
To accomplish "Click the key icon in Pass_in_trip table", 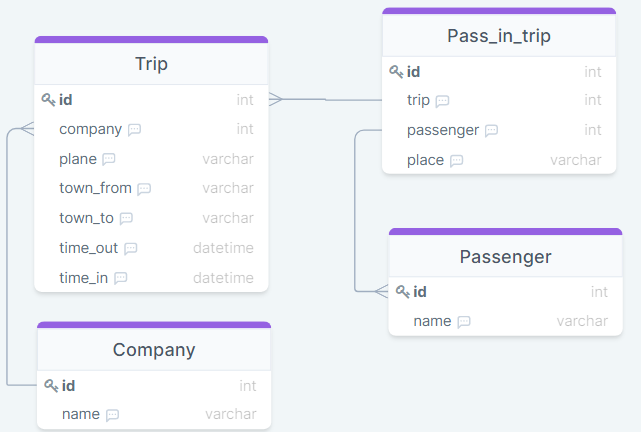I will pyautogui.click(x=396, y=72).
